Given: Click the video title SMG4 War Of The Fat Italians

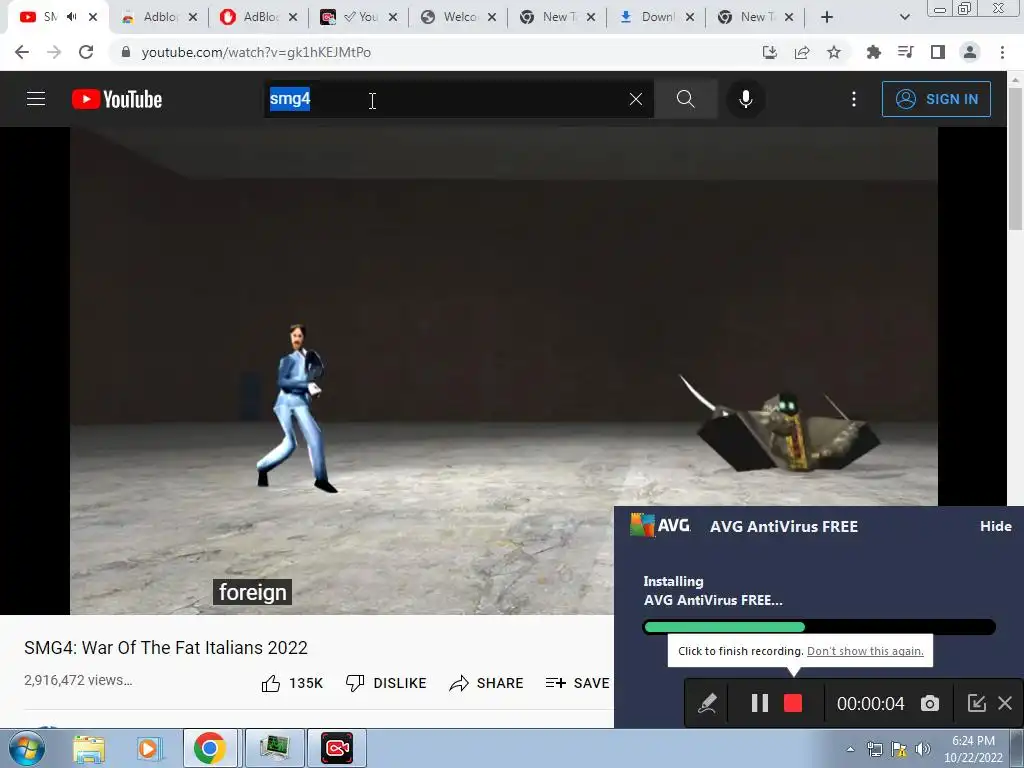Looking at the screenshot, I should point(166,648).
